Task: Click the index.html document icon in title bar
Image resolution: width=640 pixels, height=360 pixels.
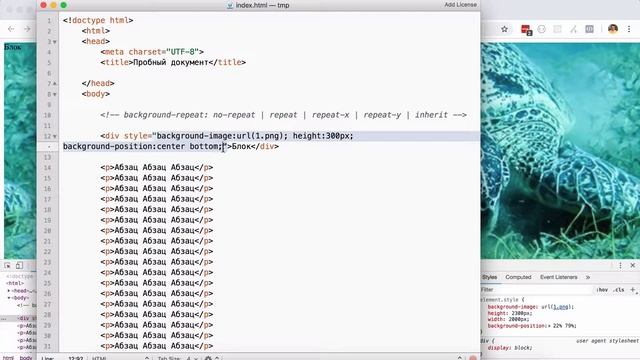Action: coord(230,5)
